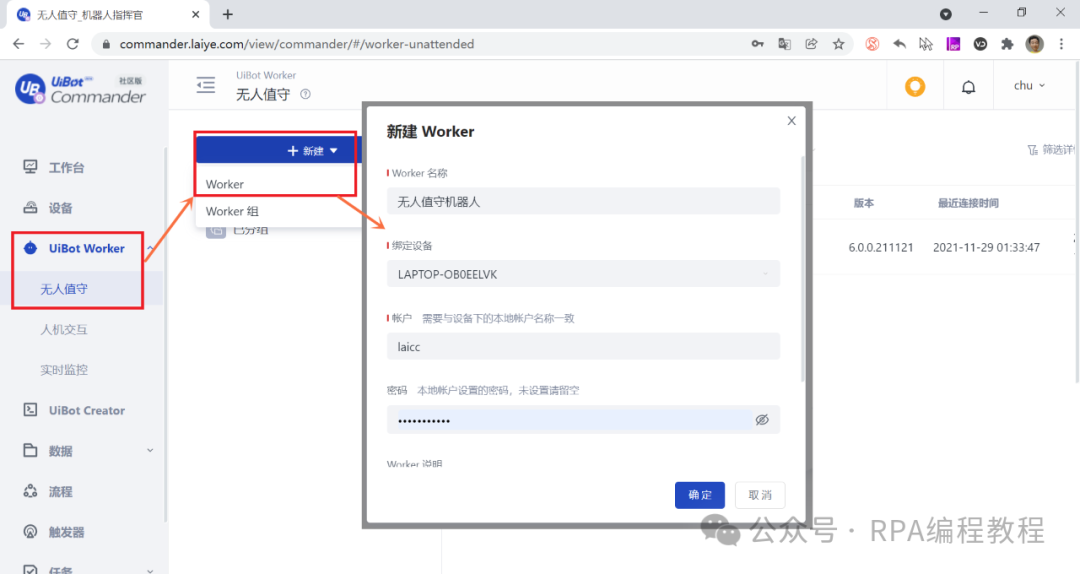1080x574 pixels.
Task: Click the Worker 名称 input field
Action: (583, 201)
